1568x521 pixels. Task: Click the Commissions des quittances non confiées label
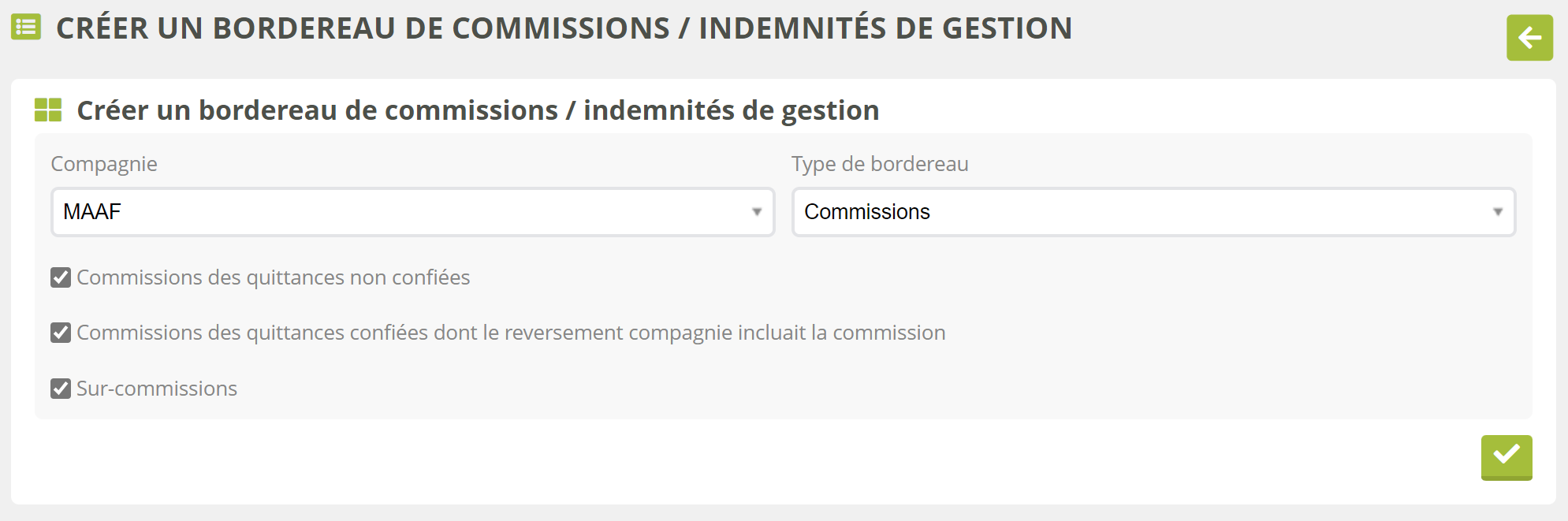point(273,277)
